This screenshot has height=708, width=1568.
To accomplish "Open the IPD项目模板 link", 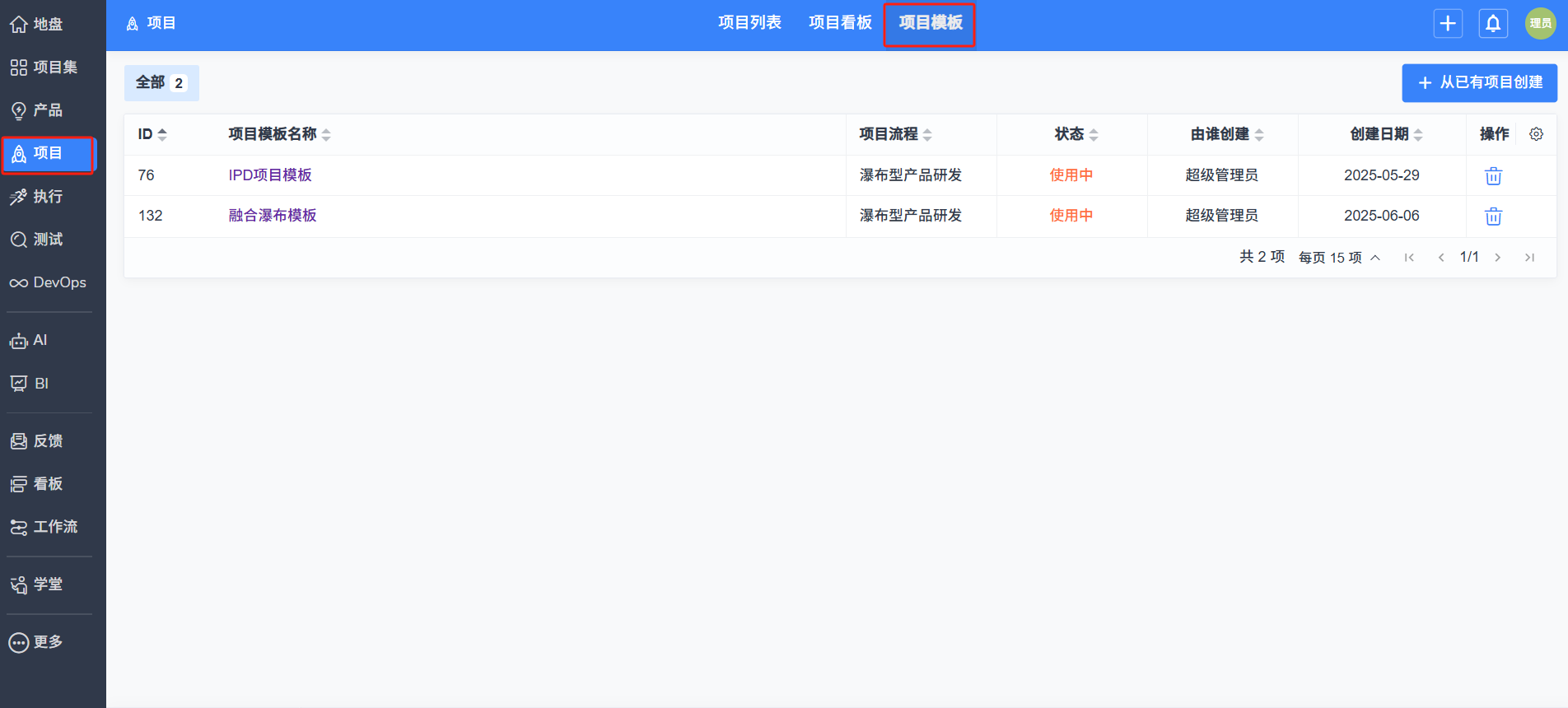I will coord(270,175).
